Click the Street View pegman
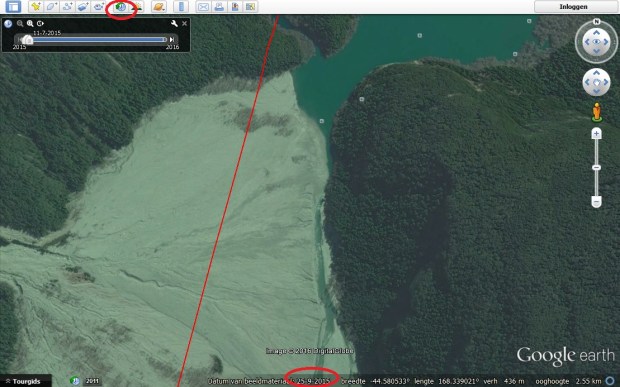The width and height of the screenshot is (620, 387). 597,112
